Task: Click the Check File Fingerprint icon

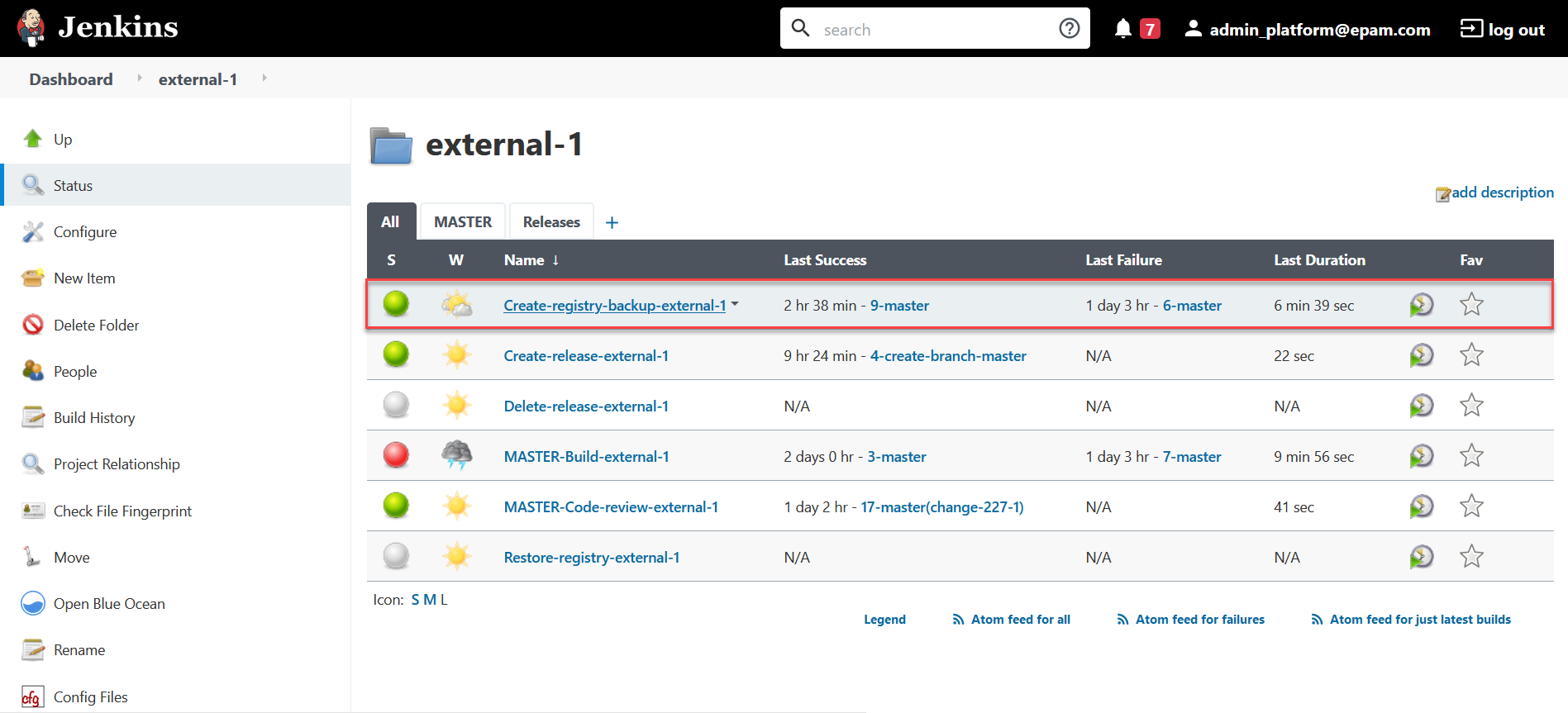Action: coord(33,511)
